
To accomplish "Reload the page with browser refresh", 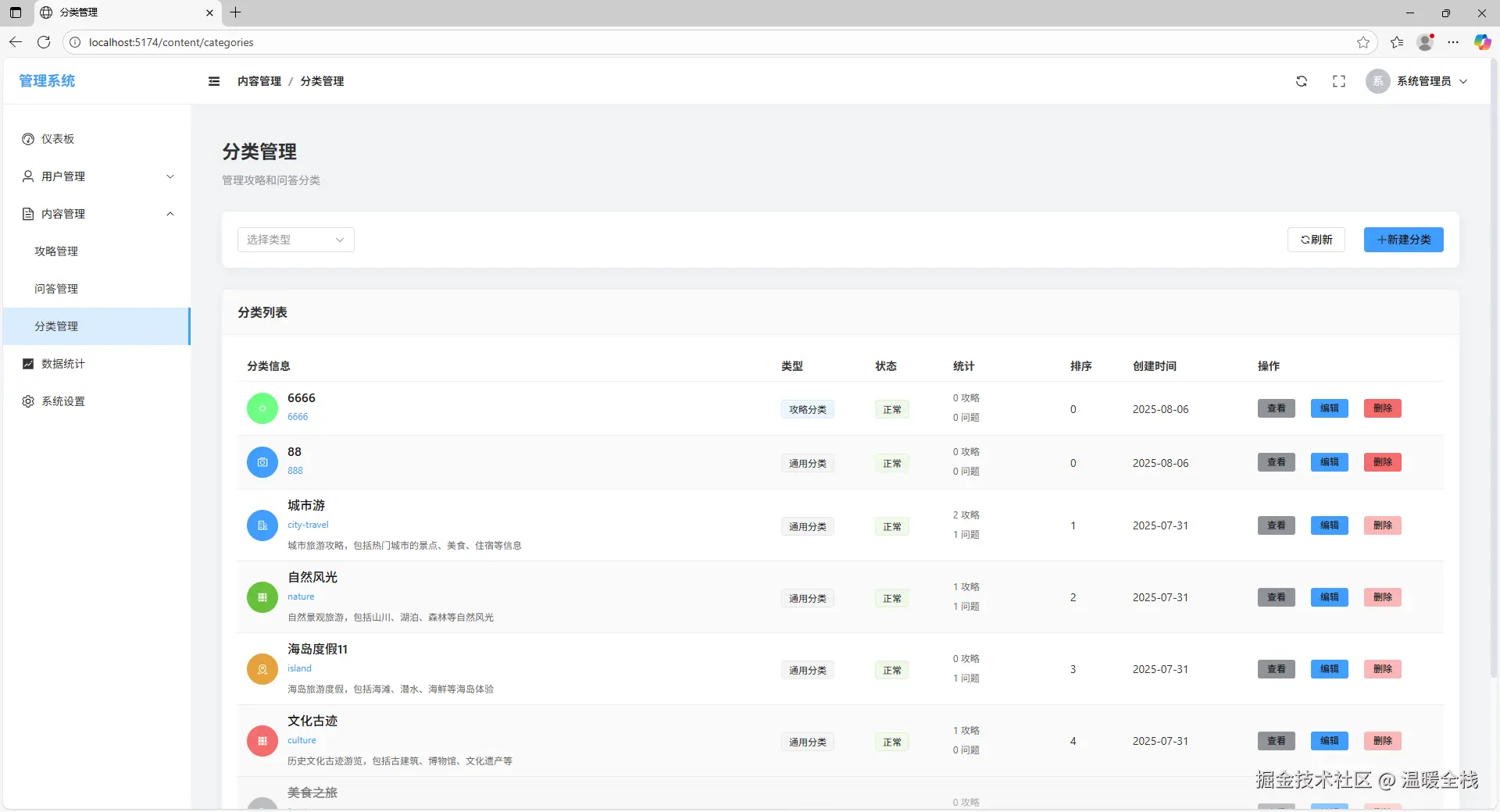I will click(44, 42).
